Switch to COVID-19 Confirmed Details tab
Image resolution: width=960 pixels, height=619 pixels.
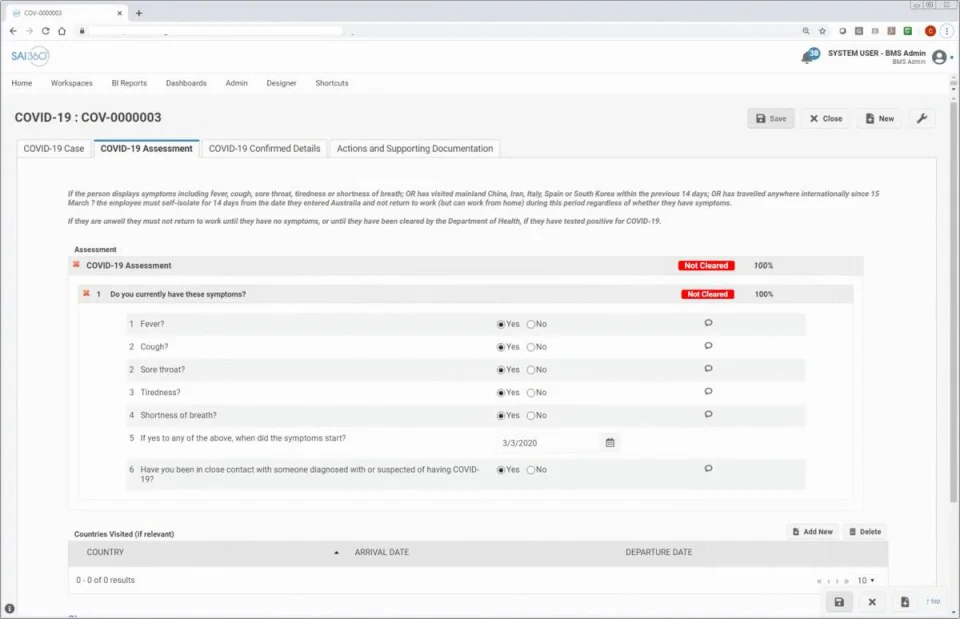tap(264, 148)
